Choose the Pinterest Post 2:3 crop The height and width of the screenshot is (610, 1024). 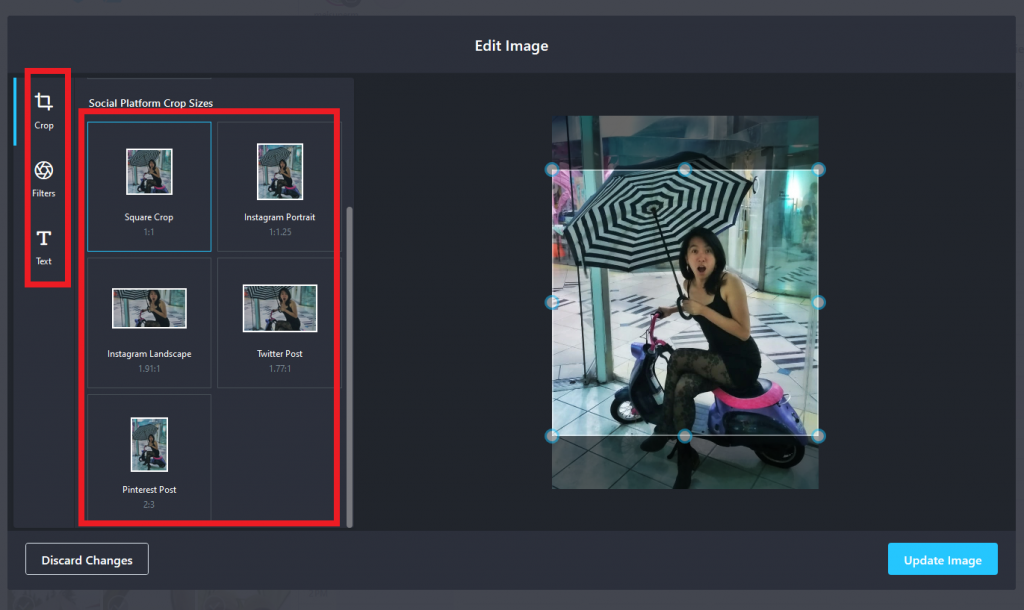(149, 457)
